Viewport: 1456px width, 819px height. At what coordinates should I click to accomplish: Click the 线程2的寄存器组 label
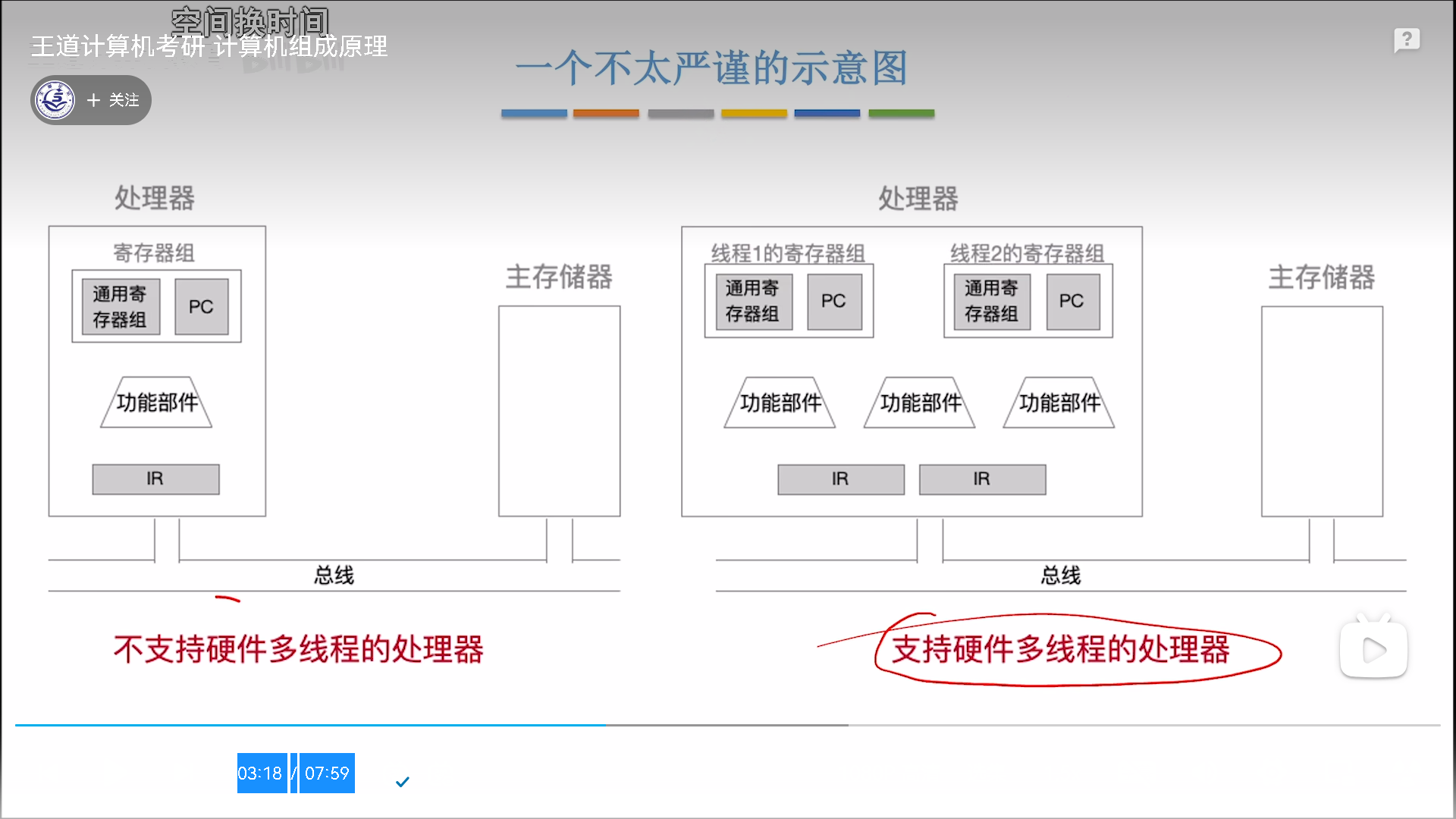pyautogui.click(x=1028, y=253)
